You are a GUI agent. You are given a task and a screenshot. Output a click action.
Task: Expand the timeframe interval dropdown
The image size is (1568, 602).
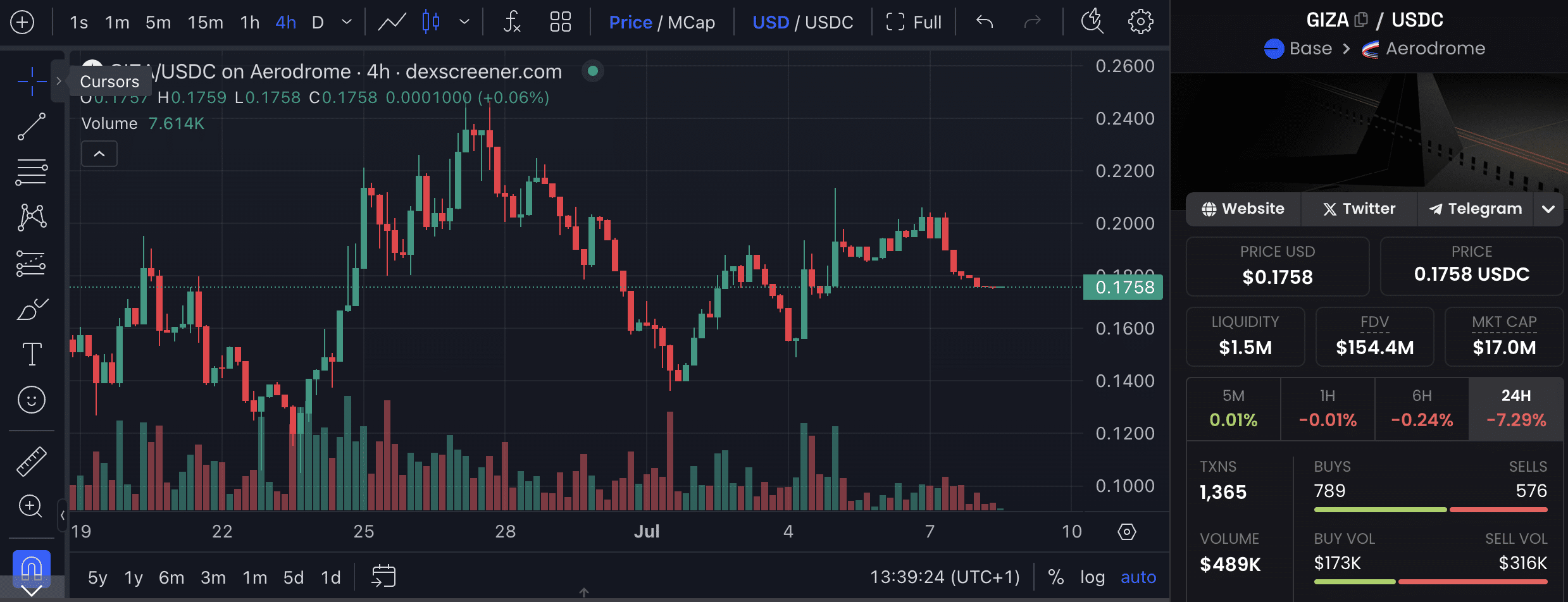pos(347,22)
